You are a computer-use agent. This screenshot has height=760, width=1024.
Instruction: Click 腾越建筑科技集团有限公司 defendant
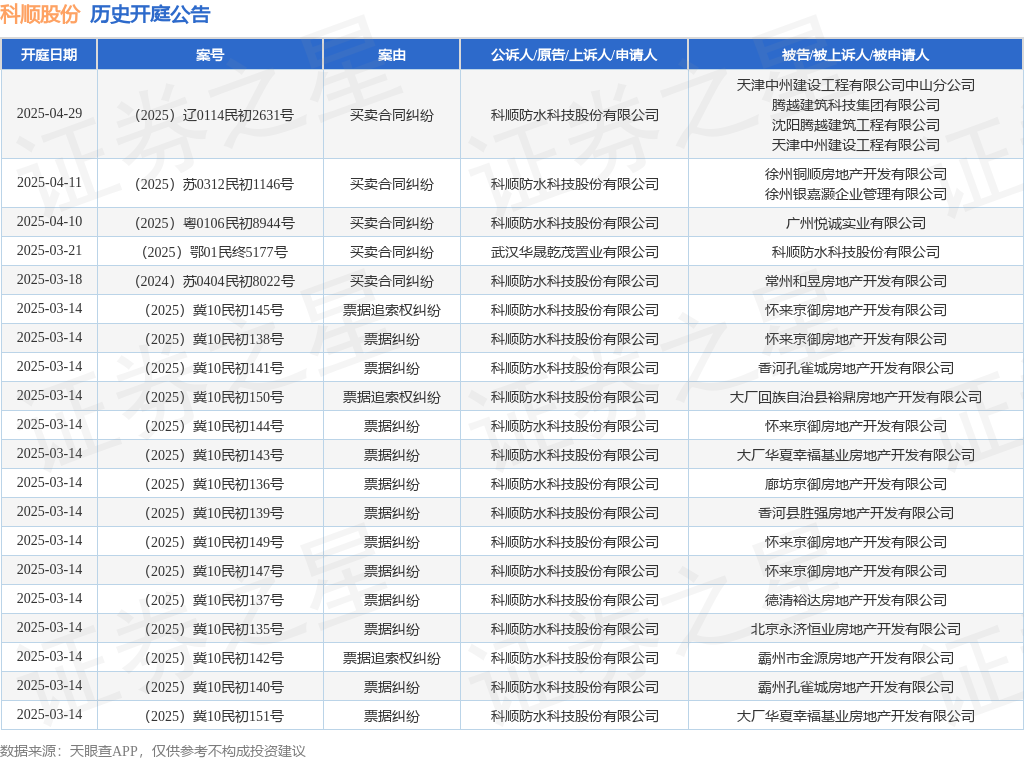coord(856,105)
